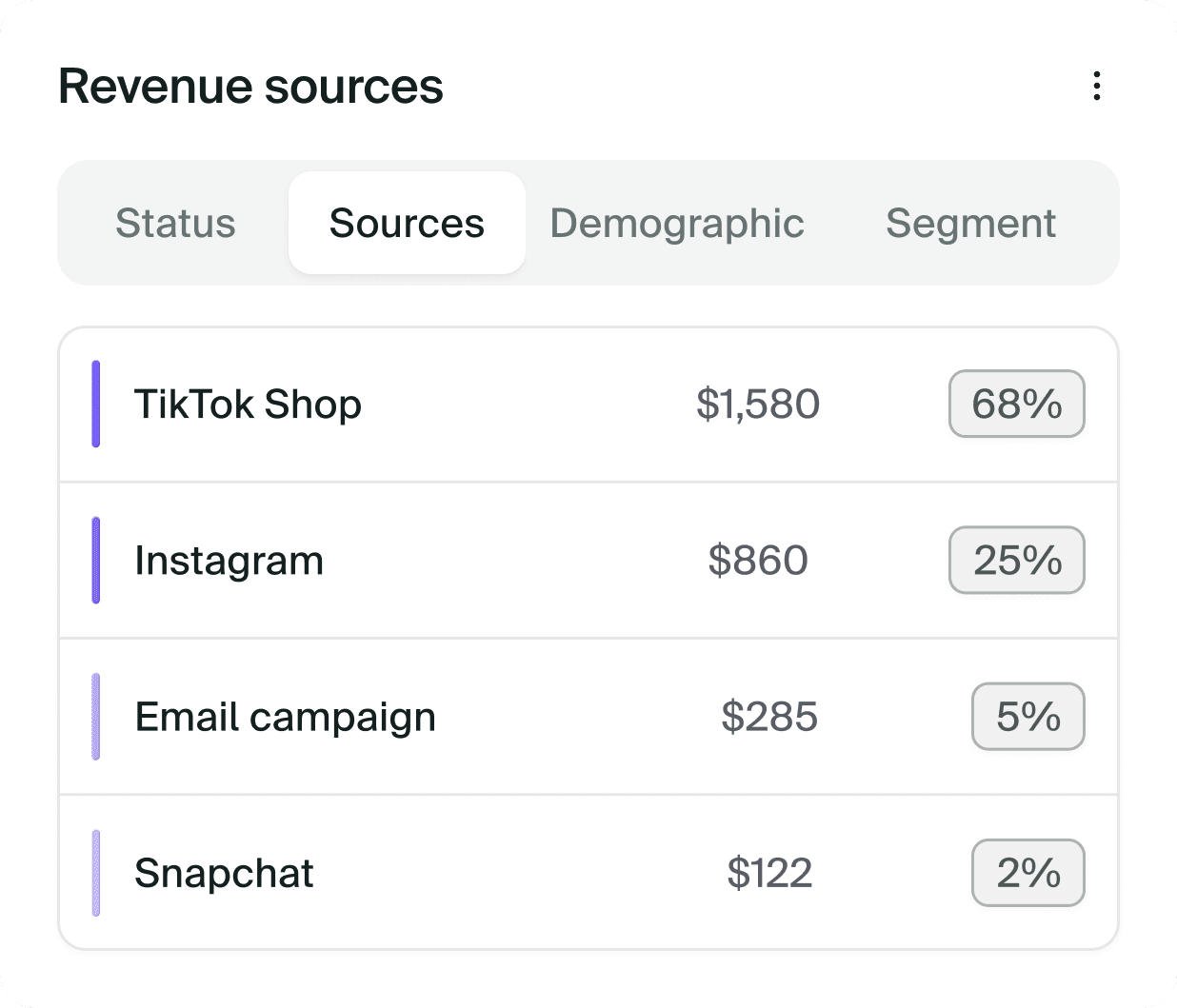
Task: Select the Snapchat source label
Action: click(224, 873)
